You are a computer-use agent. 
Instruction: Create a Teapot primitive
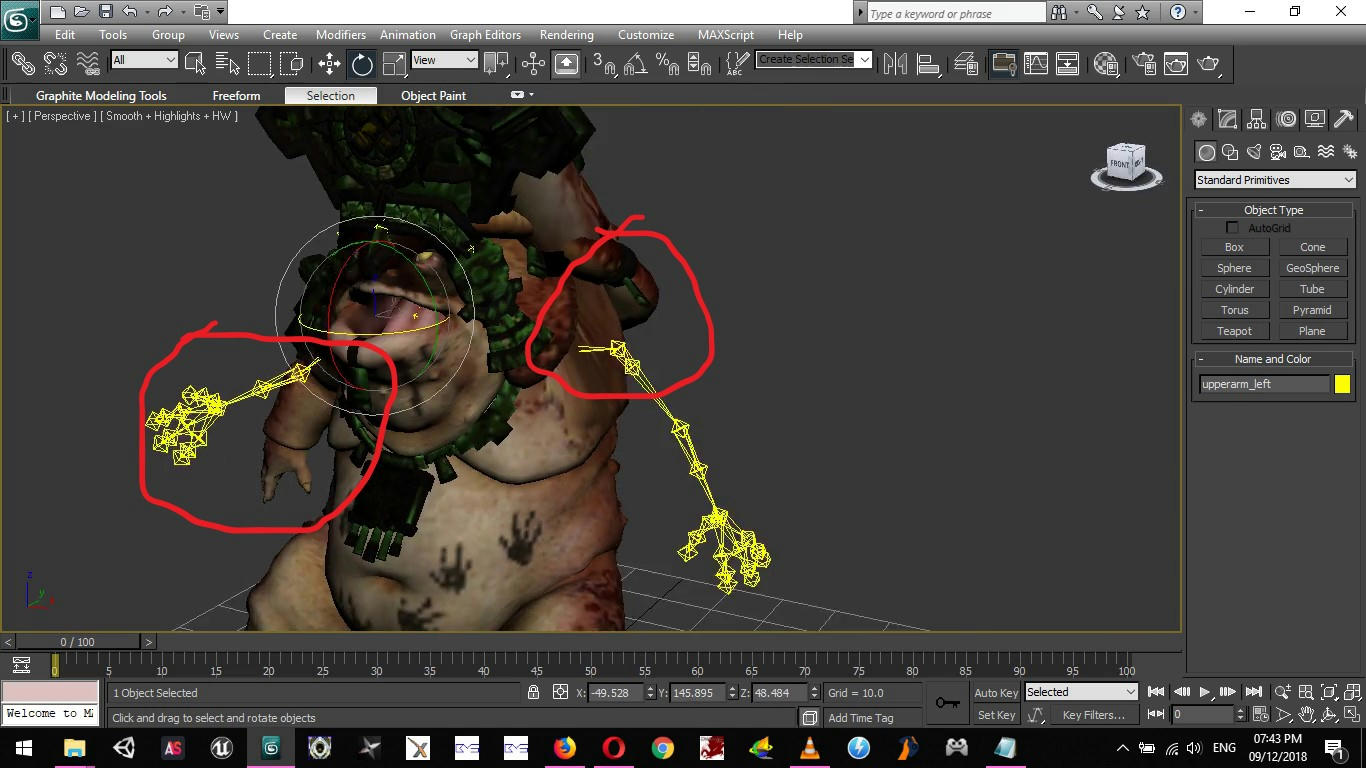1234,331
